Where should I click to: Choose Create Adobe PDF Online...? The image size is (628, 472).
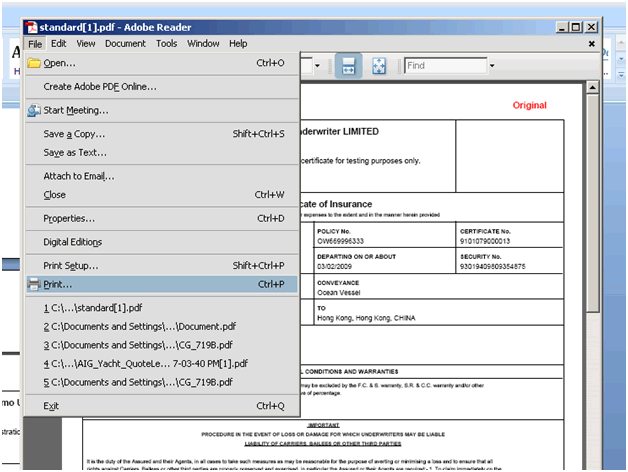pyautogui.click(x=162, y=87)
